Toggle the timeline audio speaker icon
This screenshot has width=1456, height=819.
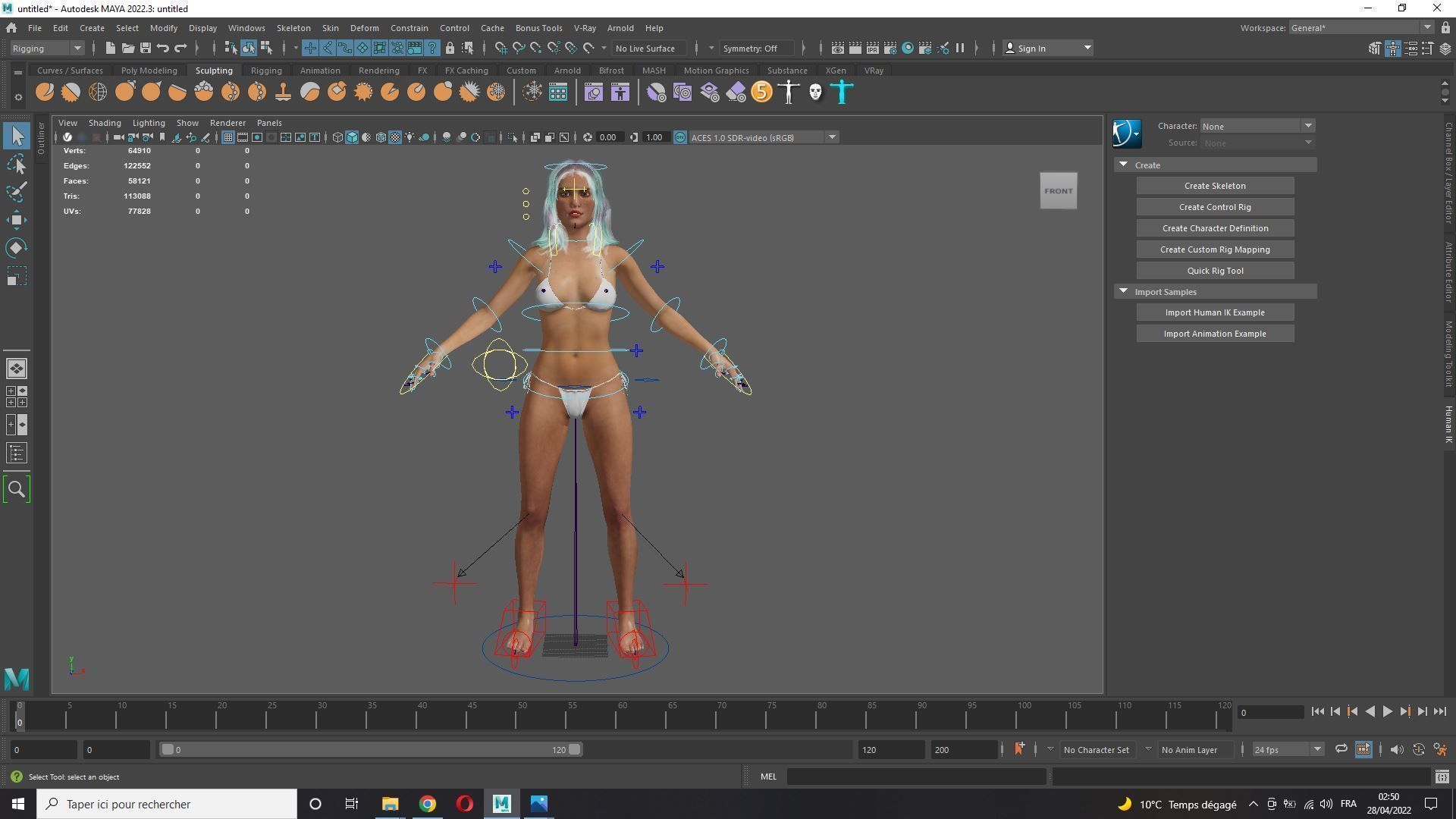pyautogui.click(x=1396, y=749)
